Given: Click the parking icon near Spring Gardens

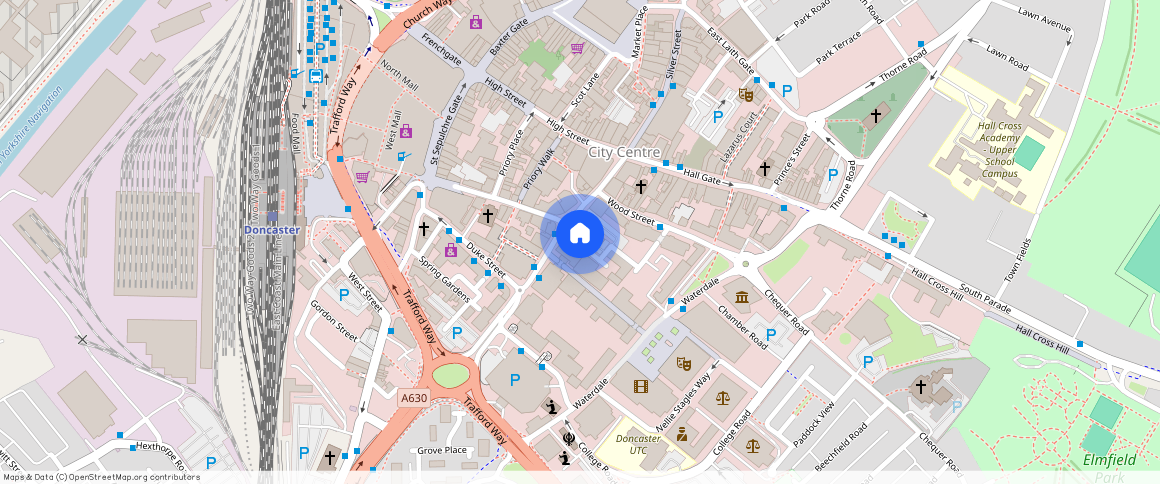Looking at the screenshot, I should pyautogui.click(x=457, y=332).
